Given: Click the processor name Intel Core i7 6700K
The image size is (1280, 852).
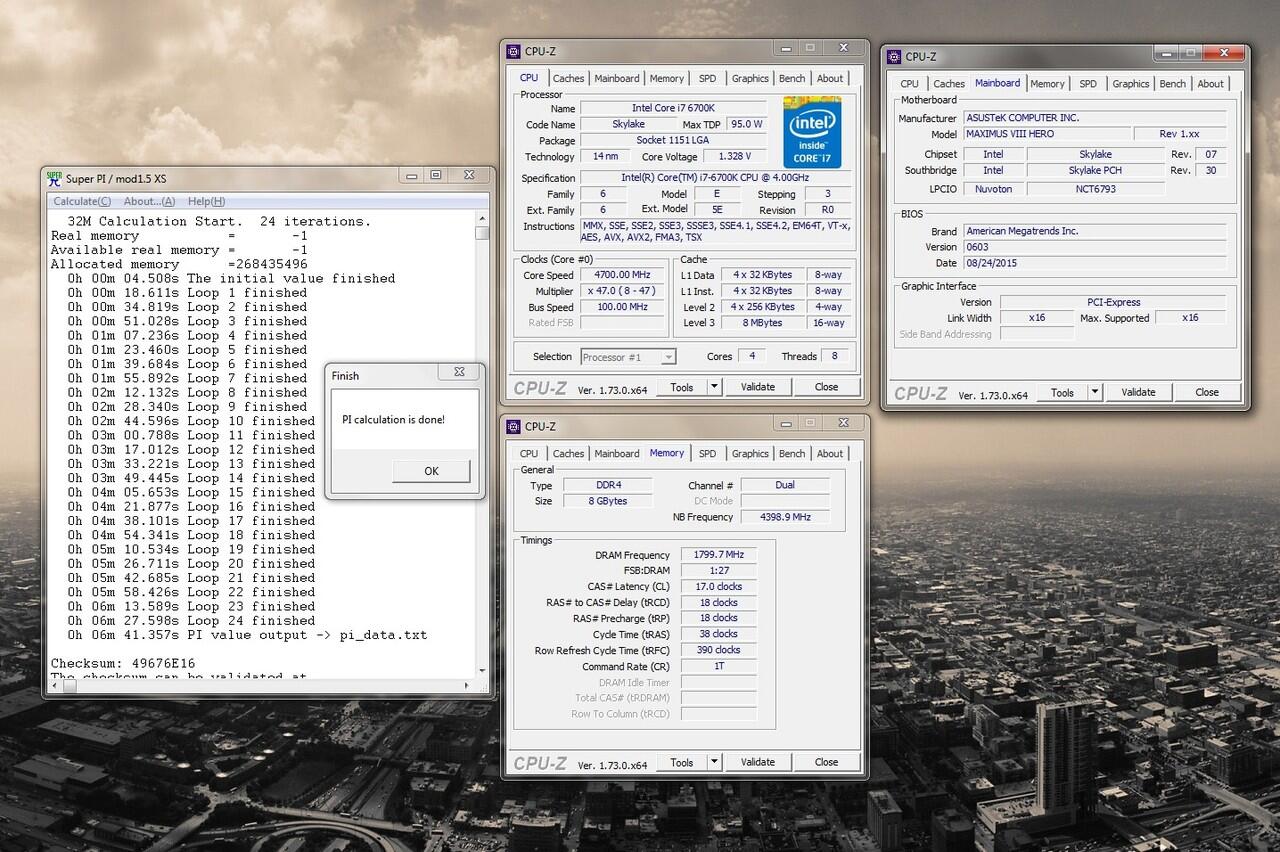Looking at the screenshot, I should (673, 108).
